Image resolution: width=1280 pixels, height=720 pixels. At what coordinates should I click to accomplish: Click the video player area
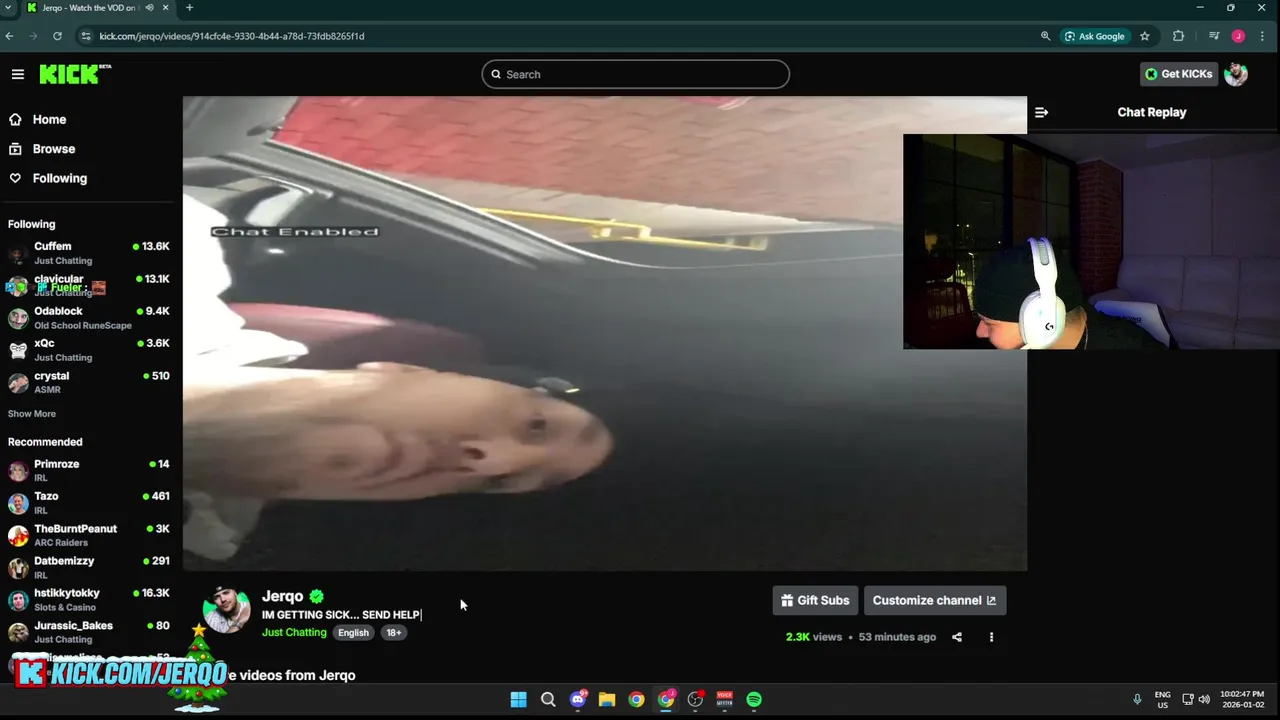coord(604,333)
